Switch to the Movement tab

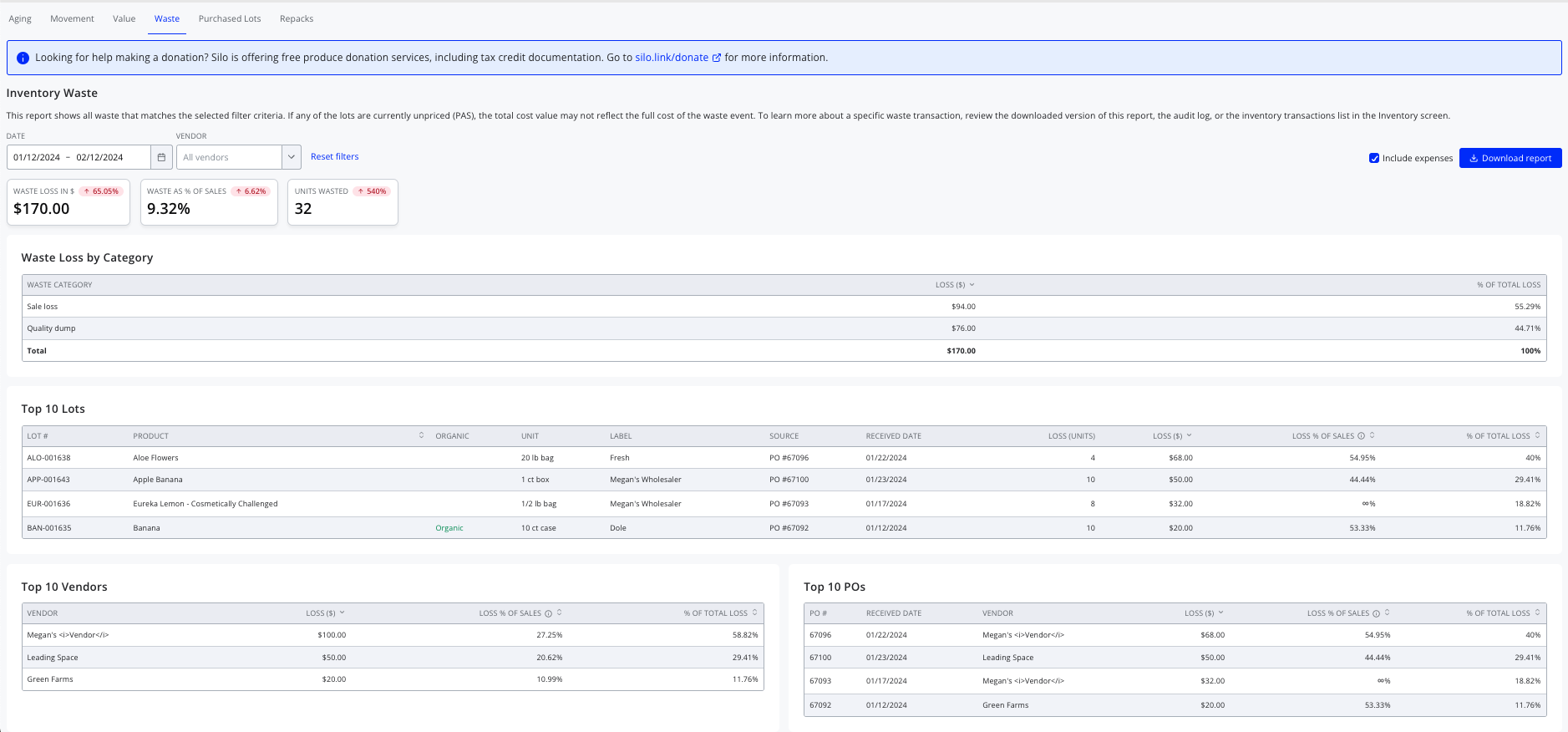[x=72, y=18]
